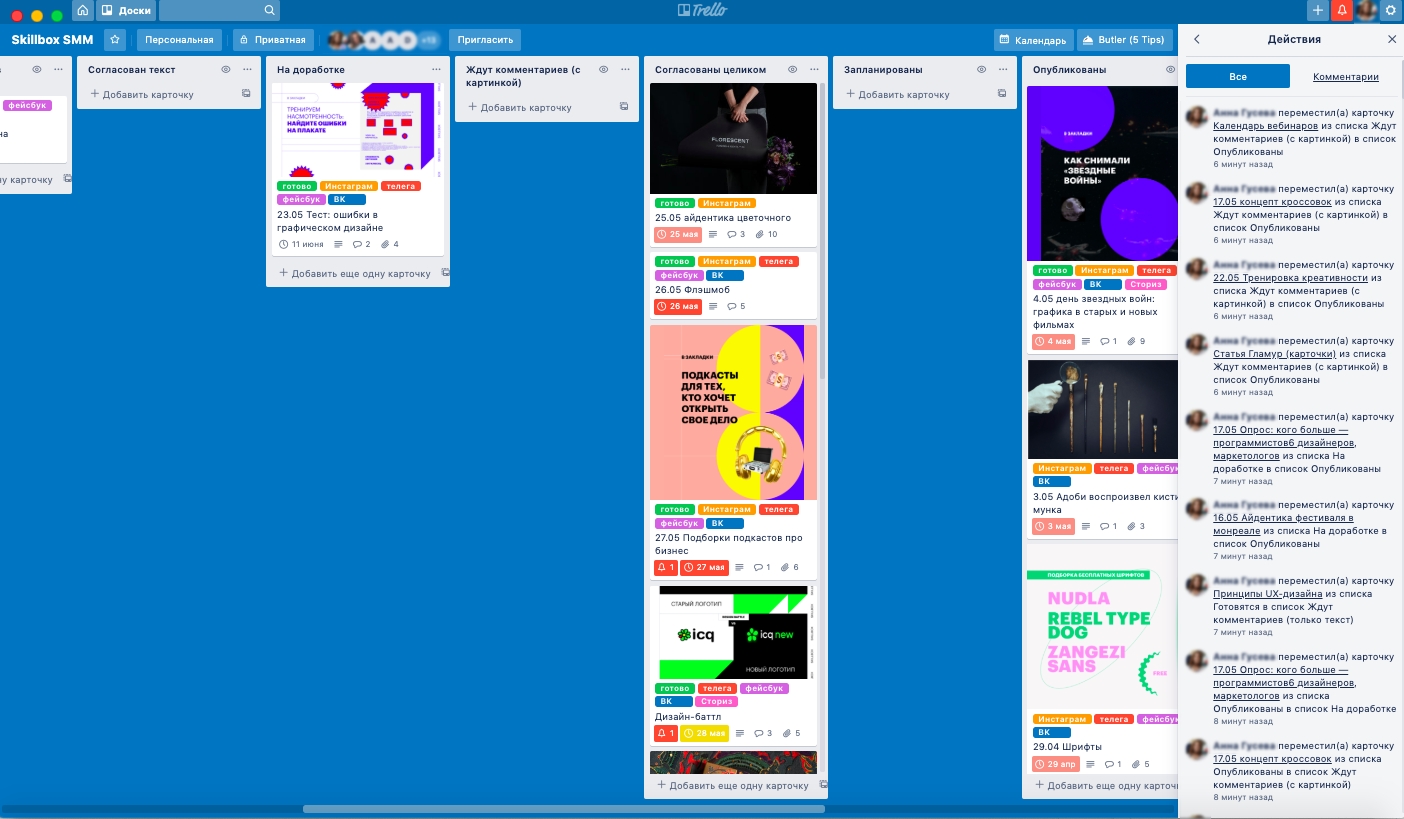Open the Календарь вебинаров link in activity
Screen dimensions: 1404x819
(x=1265, y=126)
